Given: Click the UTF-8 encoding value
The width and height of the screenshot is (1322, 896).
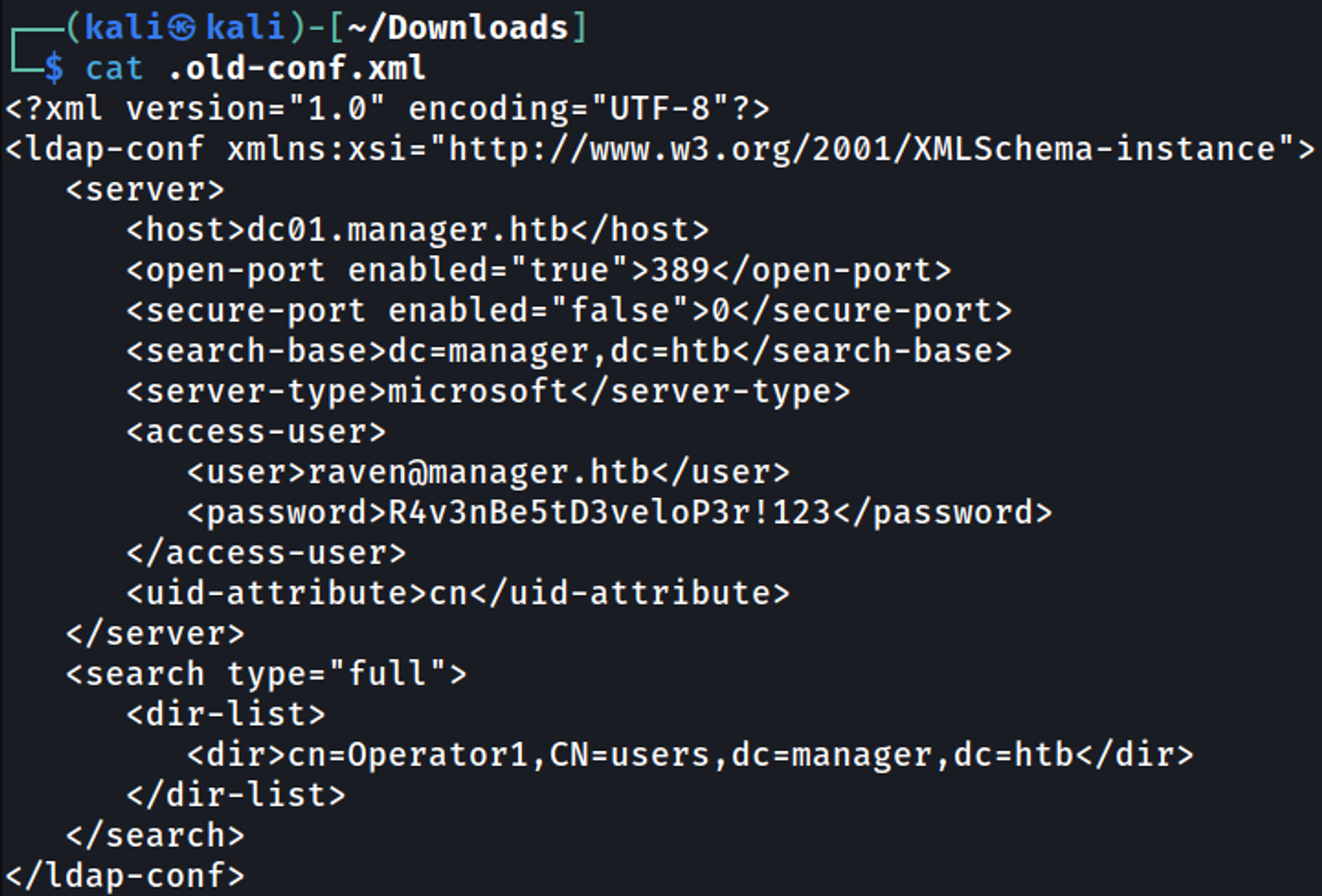Looking at the screenshot, I should pos(660,109).
